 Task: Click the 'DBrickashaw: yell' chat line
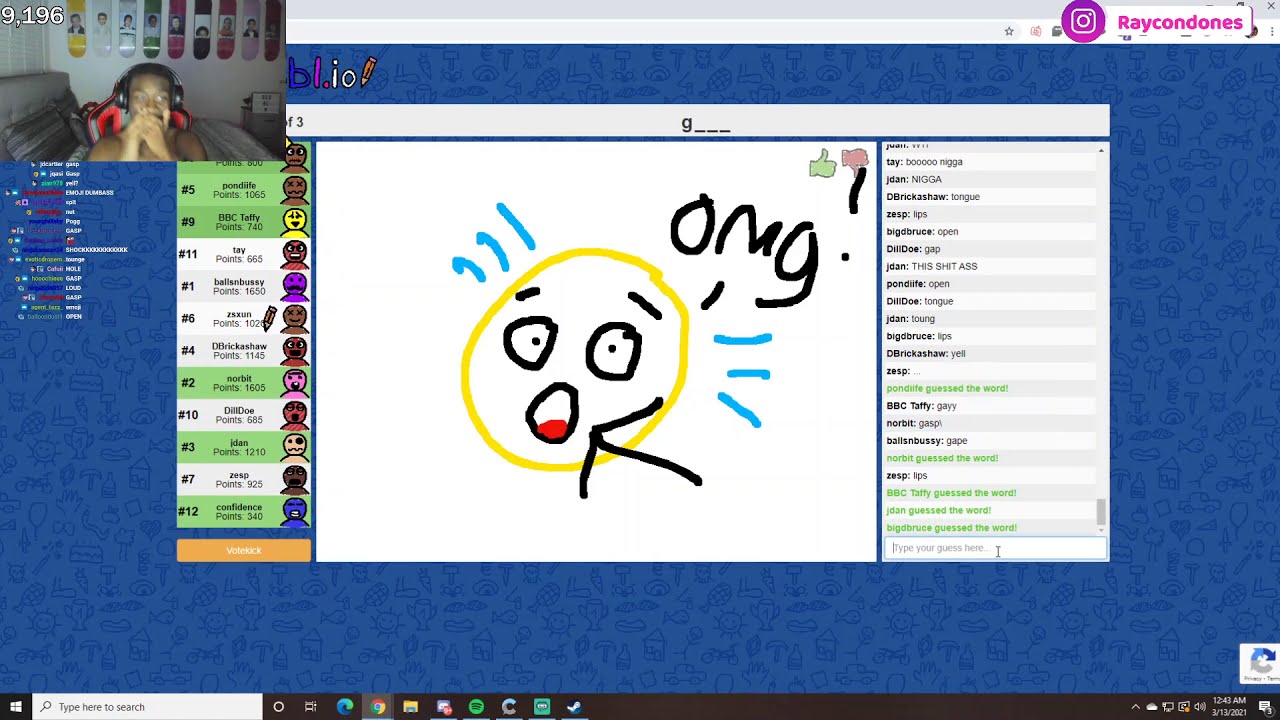tap(926, 353)
